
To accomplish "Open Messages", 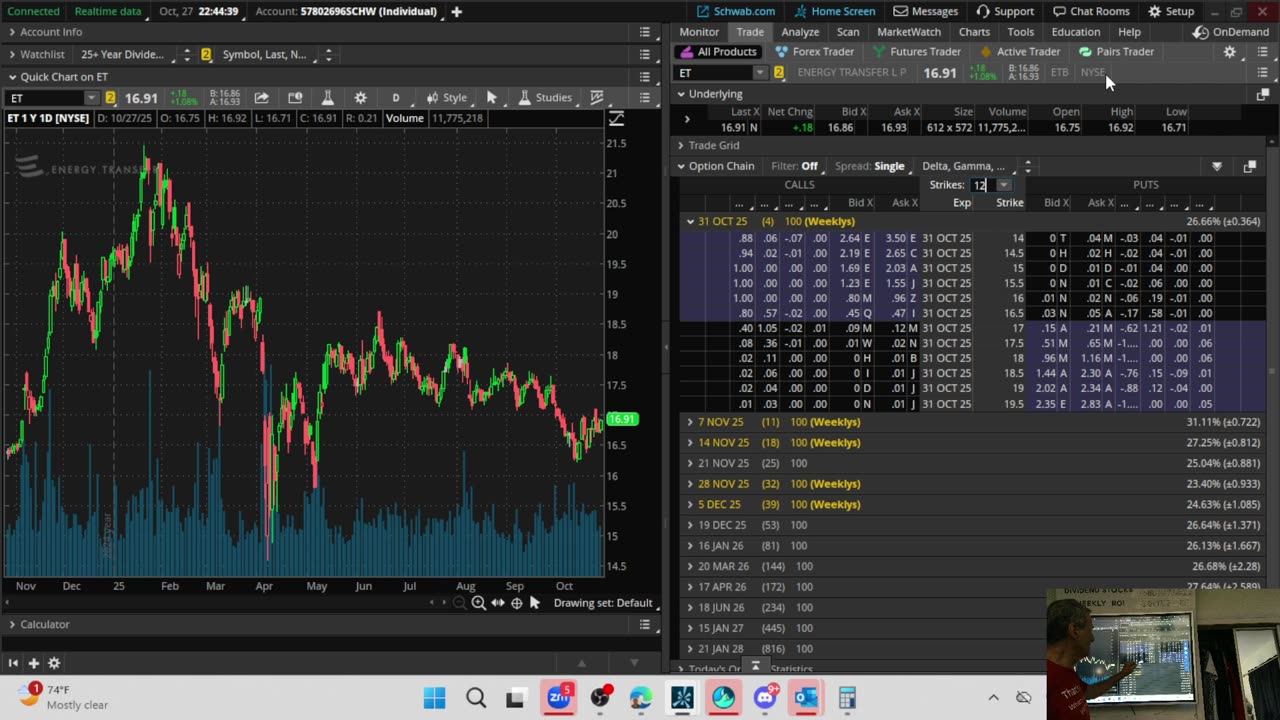I will pos(926,12).
